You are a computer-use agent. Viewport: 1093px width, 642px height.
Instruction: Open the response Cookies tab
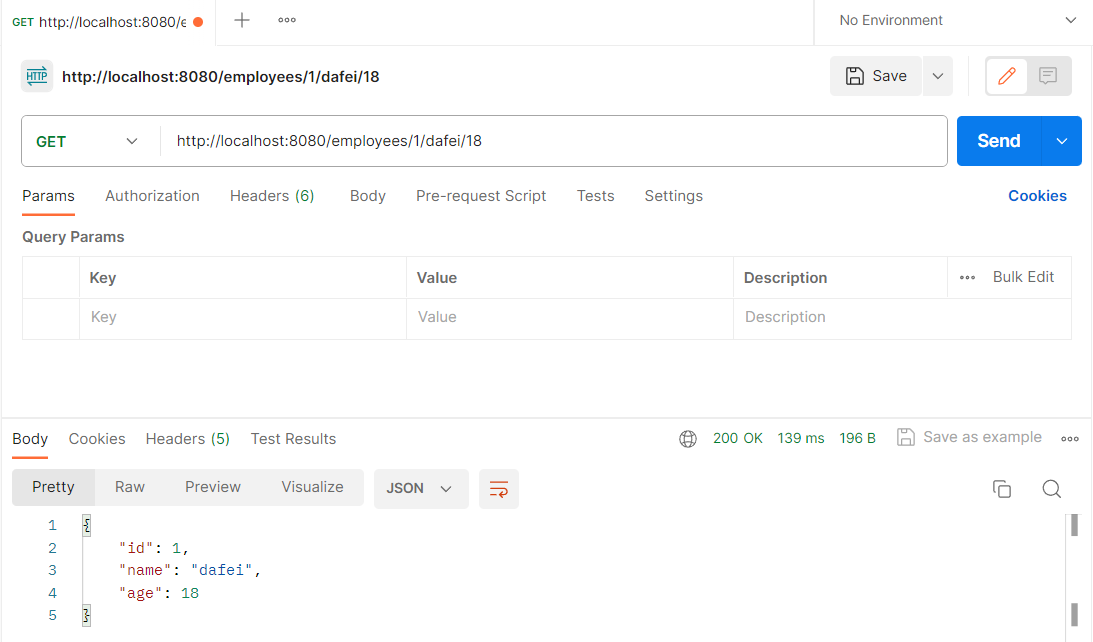pos(97,439)
